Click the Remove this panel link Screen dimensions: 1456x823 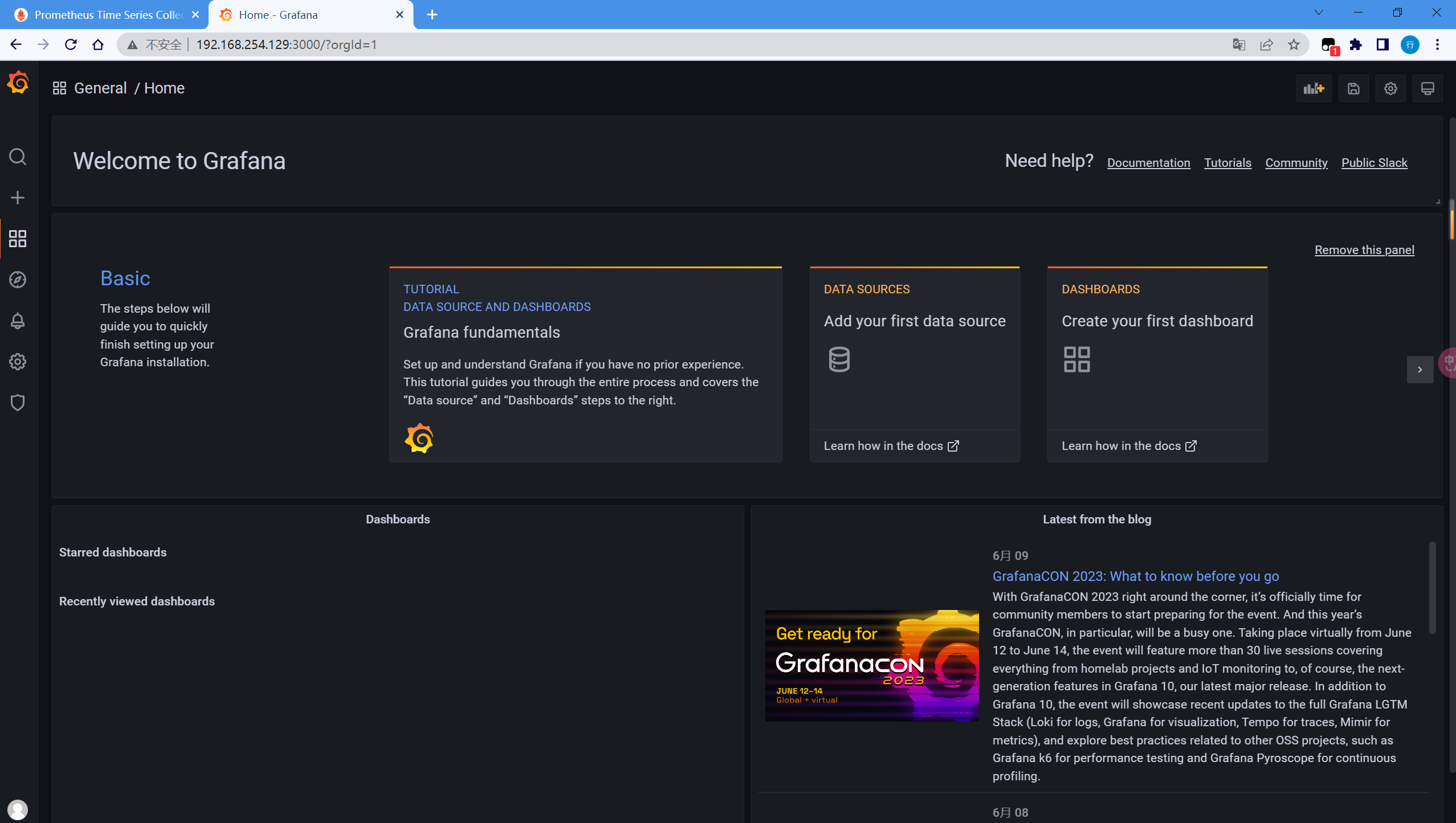(1364, 250)
